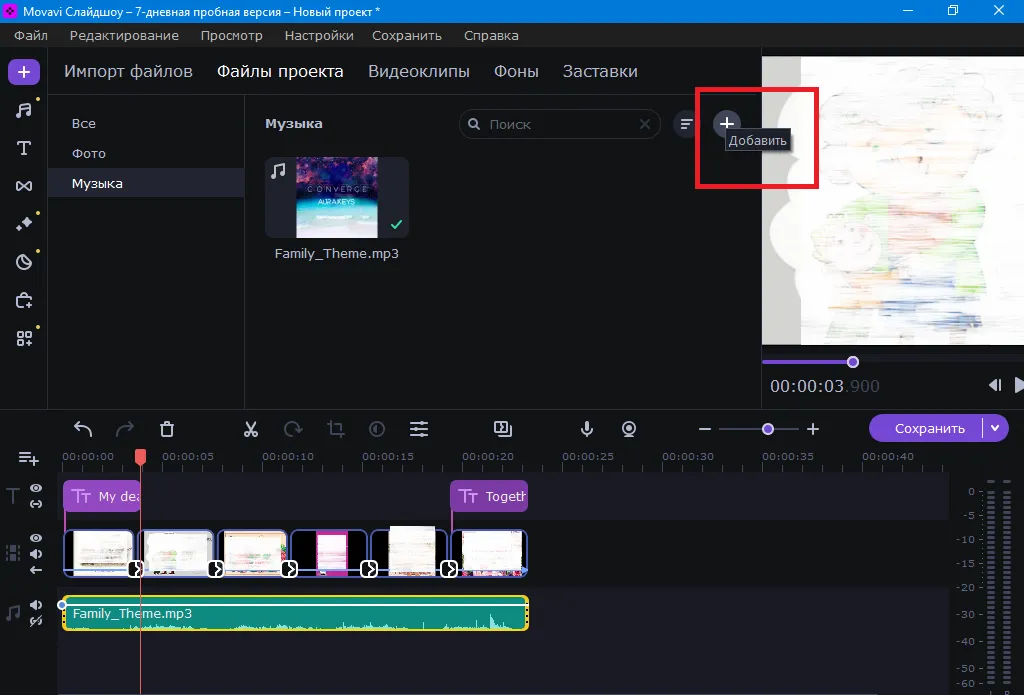Screen dimensions: 1024x695
Task: Open the Titles panel from the sidebar
Action: [24, 148]
